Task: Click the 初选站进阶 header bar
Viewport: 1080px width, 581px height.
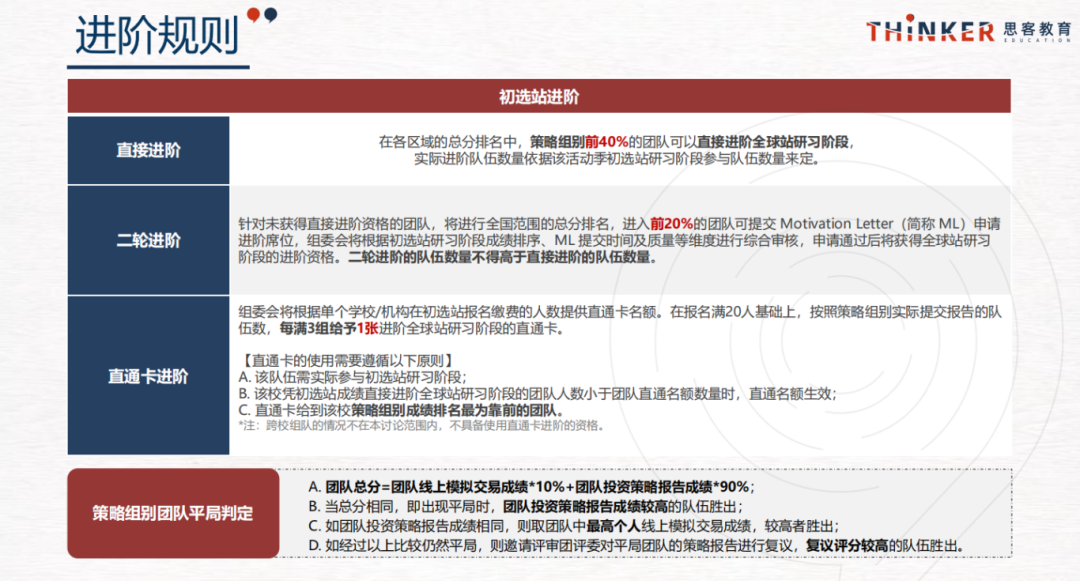Action: click(x=539, y=96)
